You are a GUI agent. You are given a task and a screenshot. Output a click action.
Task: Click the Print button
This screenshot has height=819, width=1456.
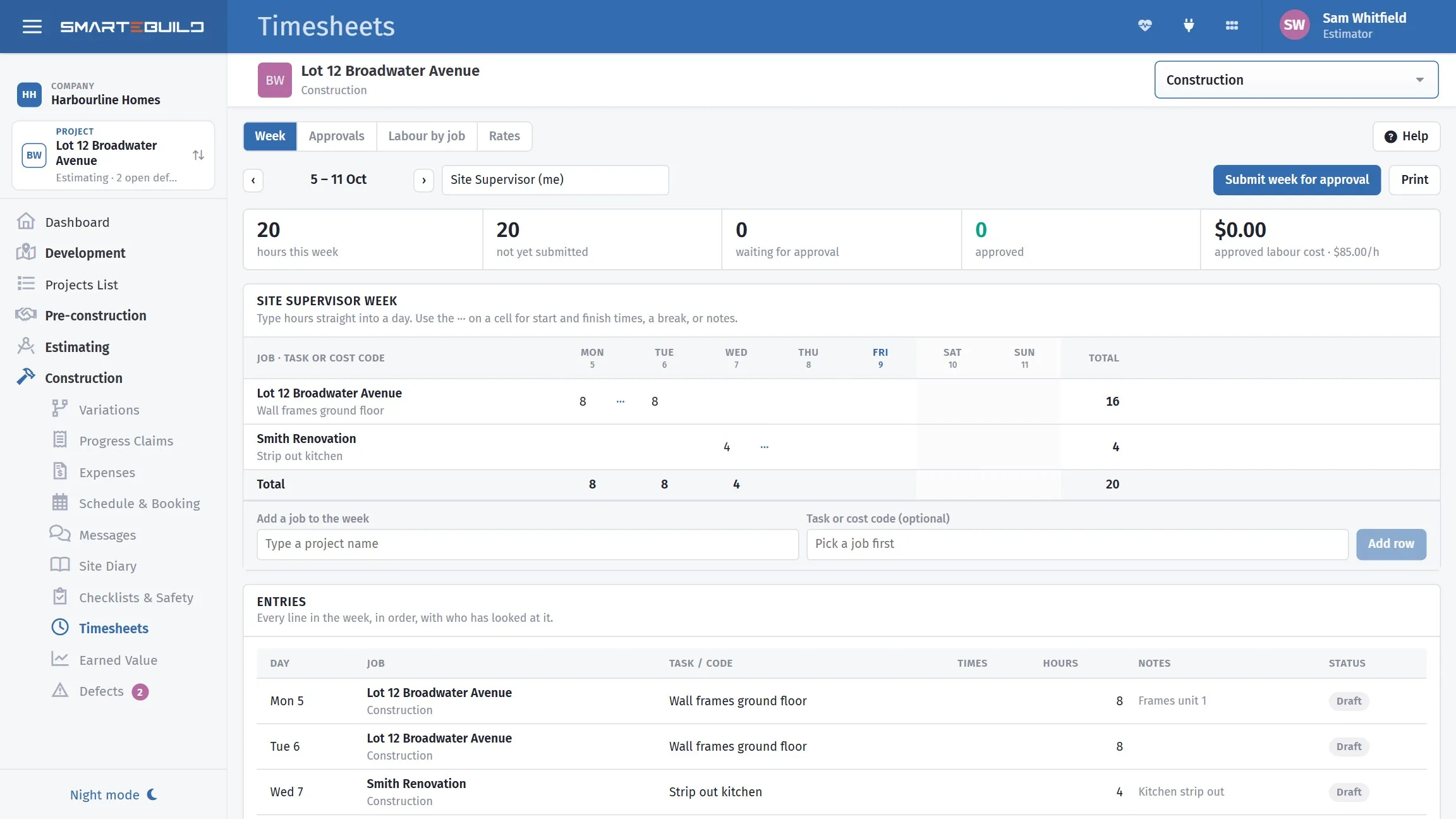pos(1414,179)
